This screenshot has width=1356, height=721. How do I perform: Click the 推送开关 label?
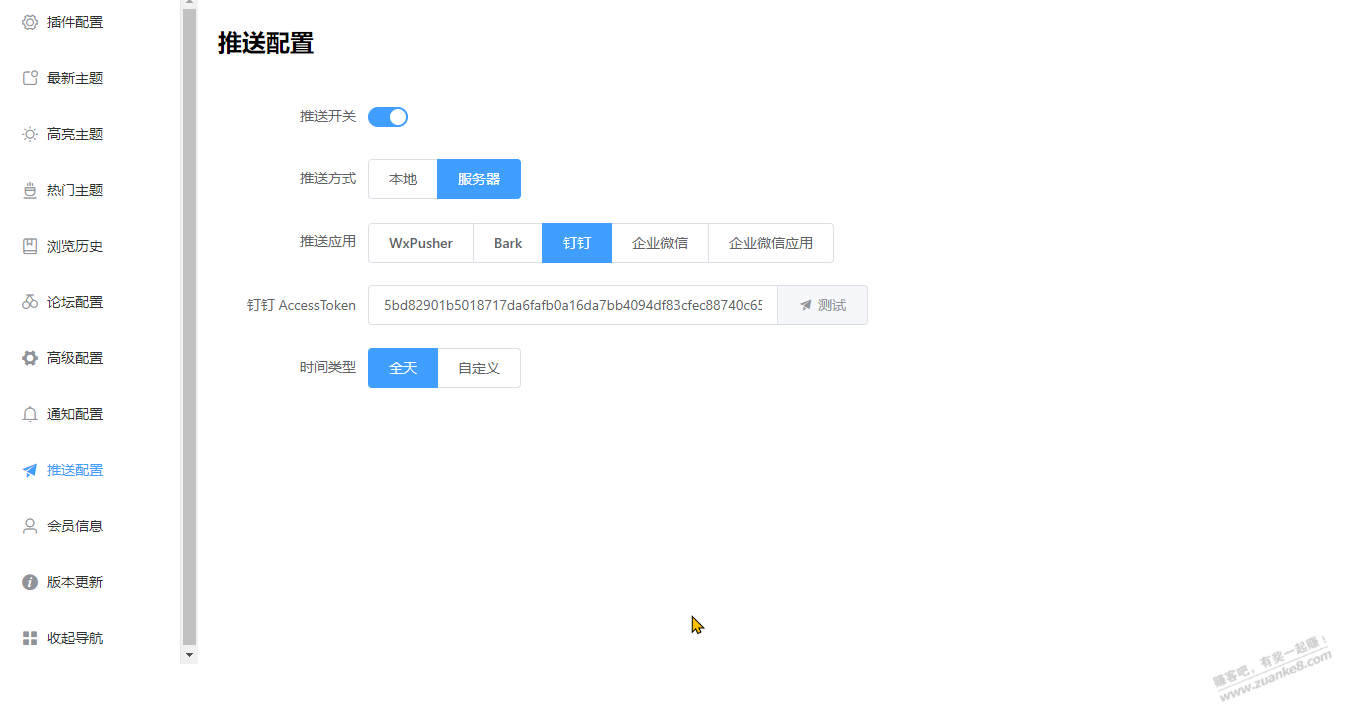(x=328, y=116)
